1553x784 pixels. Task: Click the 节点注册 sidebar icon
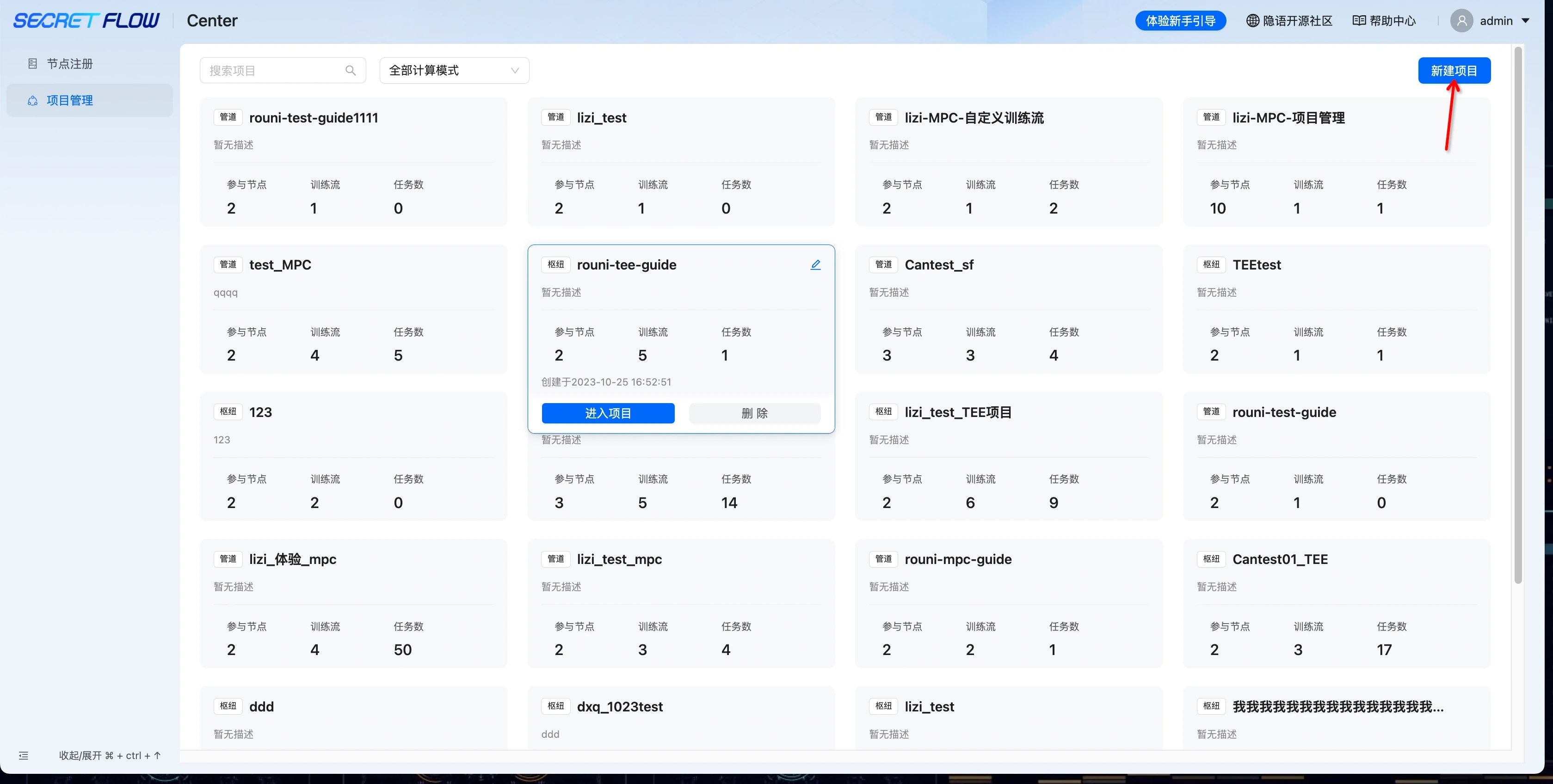coord(32,64)
